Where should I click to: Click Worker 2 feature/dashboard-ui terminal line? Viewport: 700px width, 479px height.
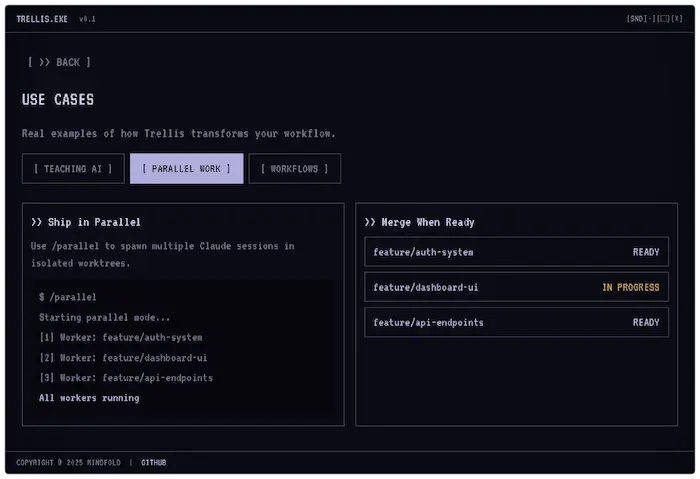click(x=123, y=358)
